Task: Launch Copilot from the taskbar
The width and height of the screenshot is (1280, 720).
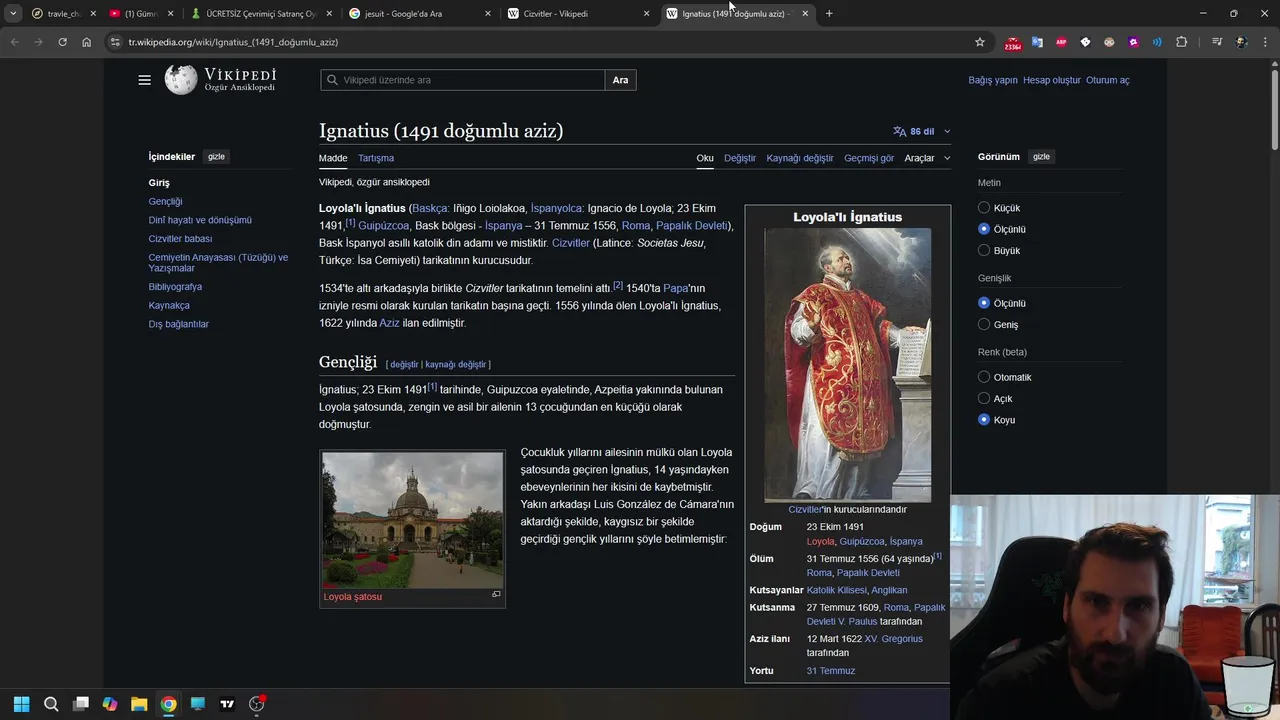Action: pos(110,704)
